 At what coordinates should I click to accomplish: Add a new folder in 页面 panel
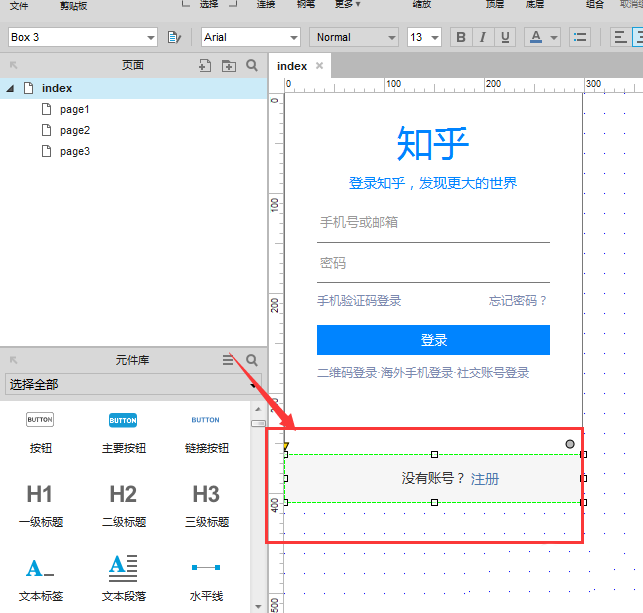229,65
